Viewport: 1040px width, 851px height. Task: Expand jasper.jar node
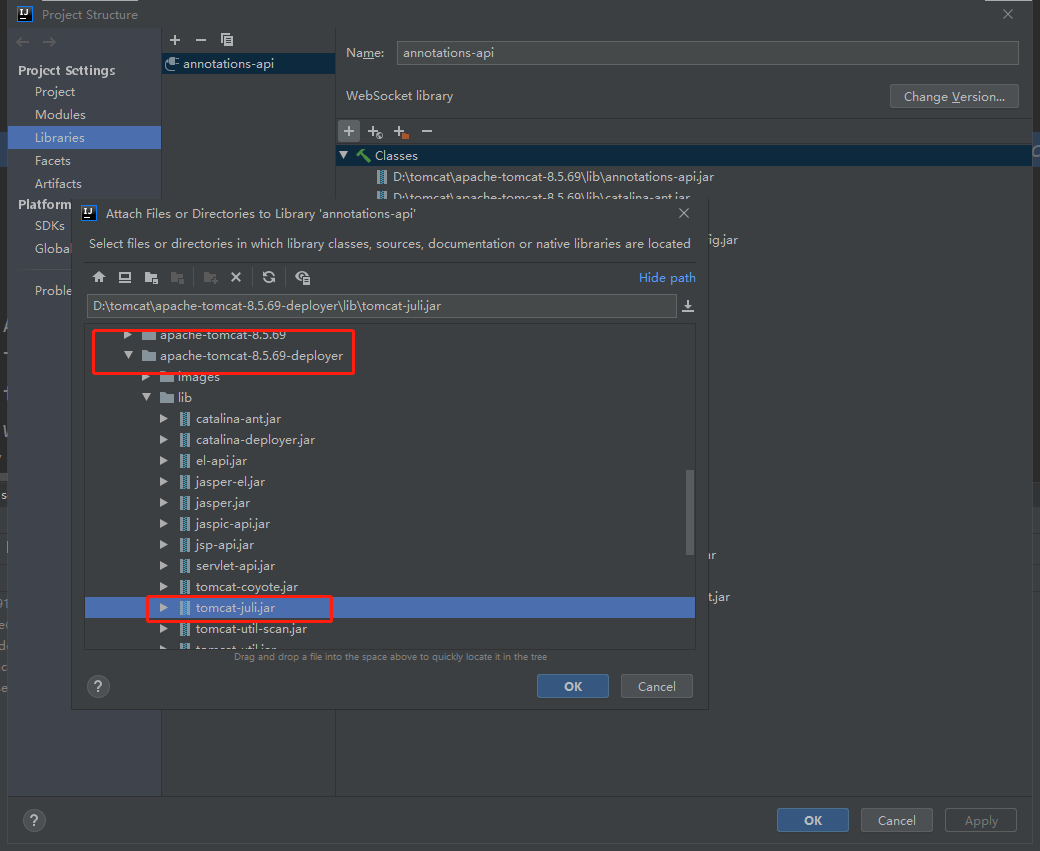(164, 503)
